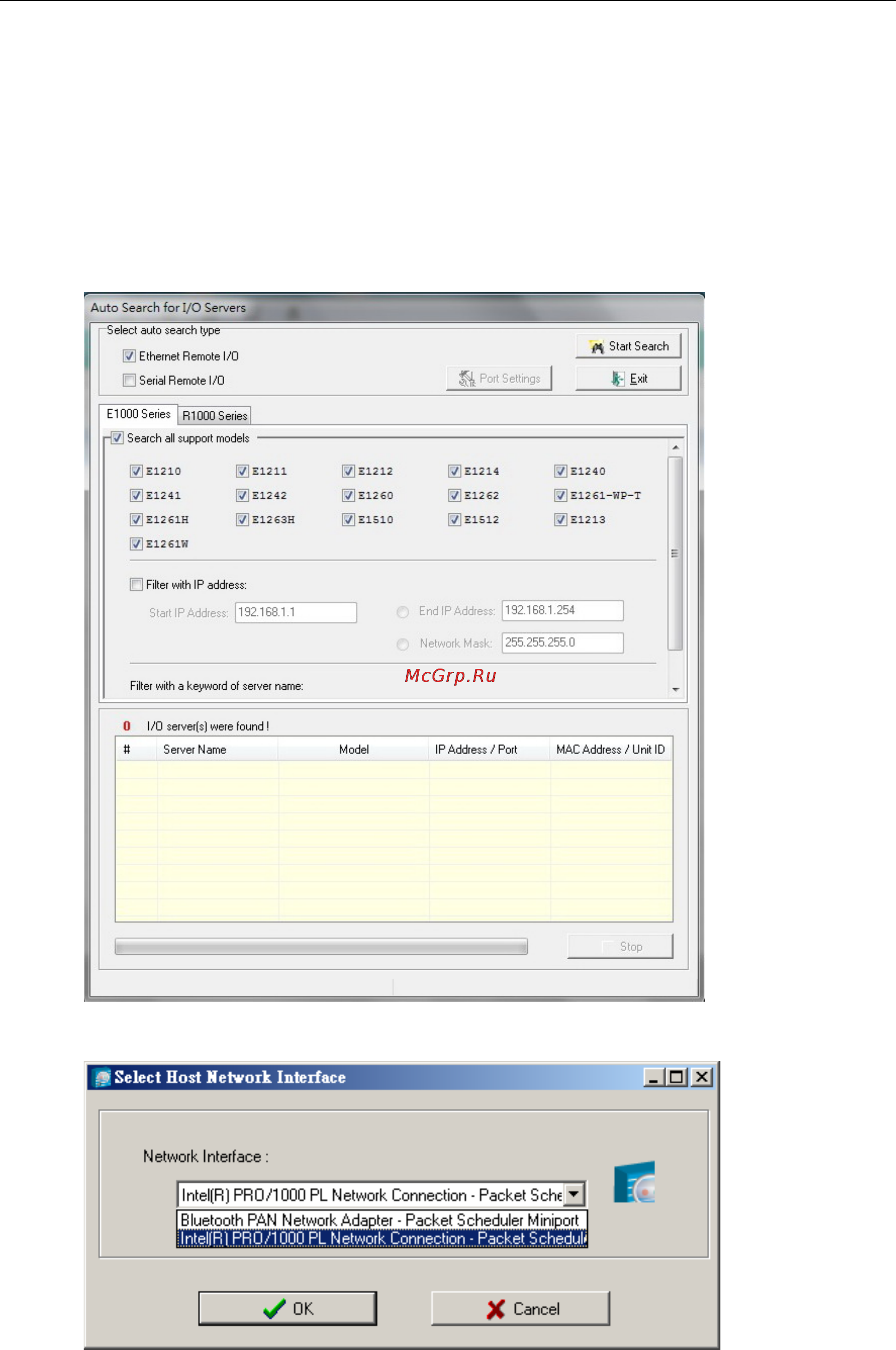Choose Intel PRO/1000 PL highlighted option
This screenshot has height=1350, width=896.
[x=382, y=1238]
